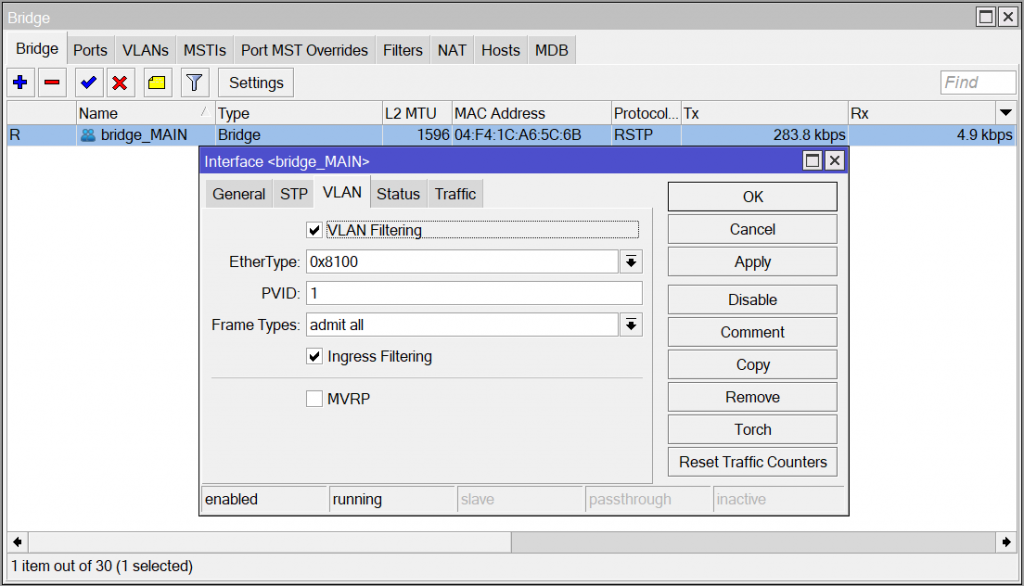Screen dimensions: 1024x586
Task: Switch to the MDB tab
Action: [552, 50]
